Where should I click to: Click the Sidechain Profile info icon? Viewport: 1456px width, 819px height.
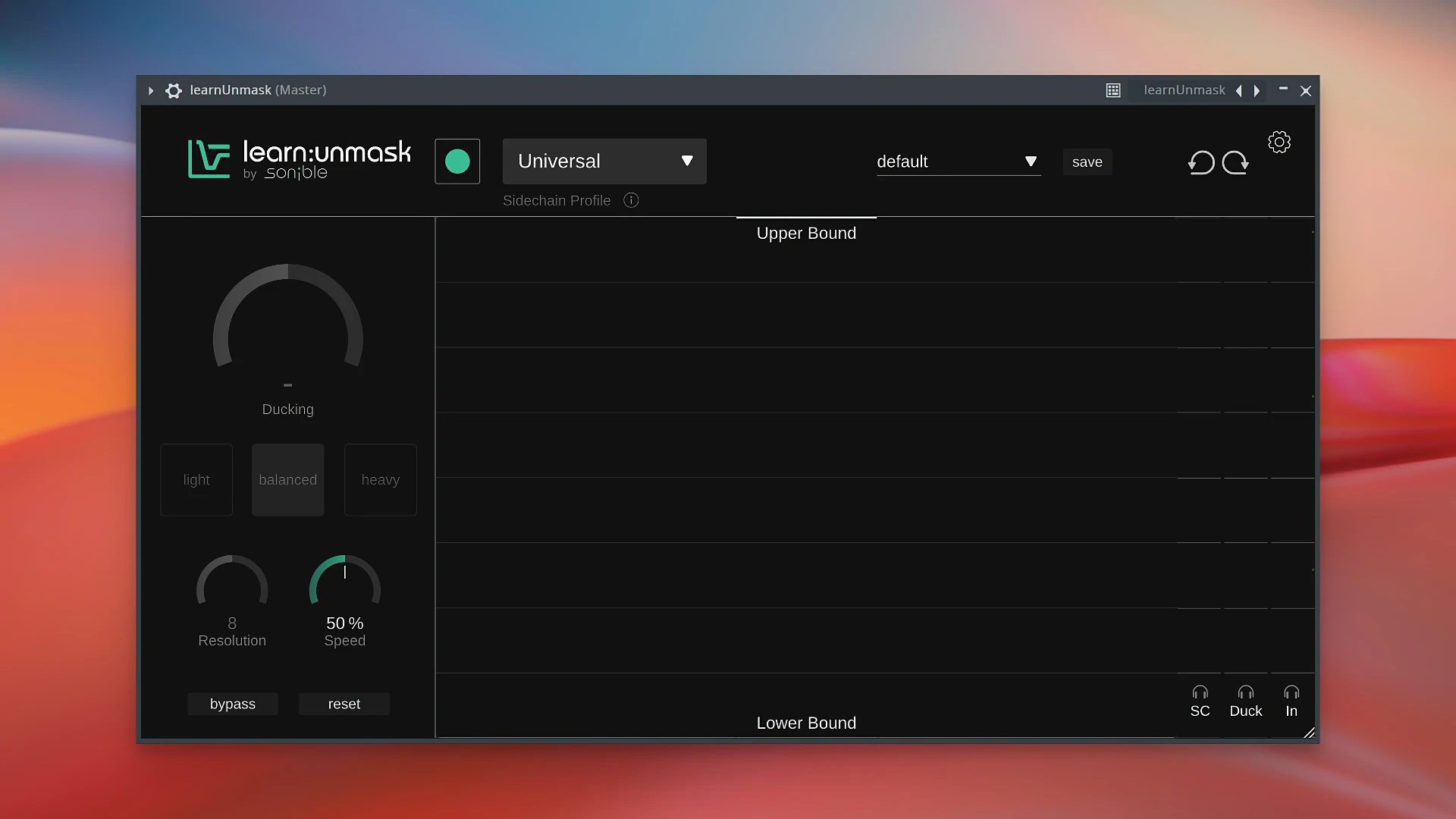click(x=631, y=200)
